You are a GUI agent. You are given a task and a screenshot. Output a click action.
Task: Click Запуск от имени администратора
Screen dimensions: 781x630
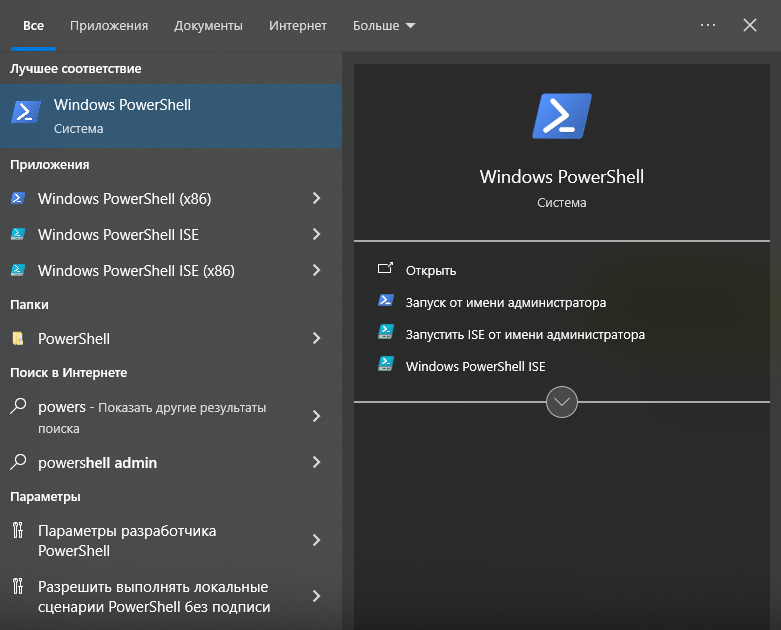506,302
